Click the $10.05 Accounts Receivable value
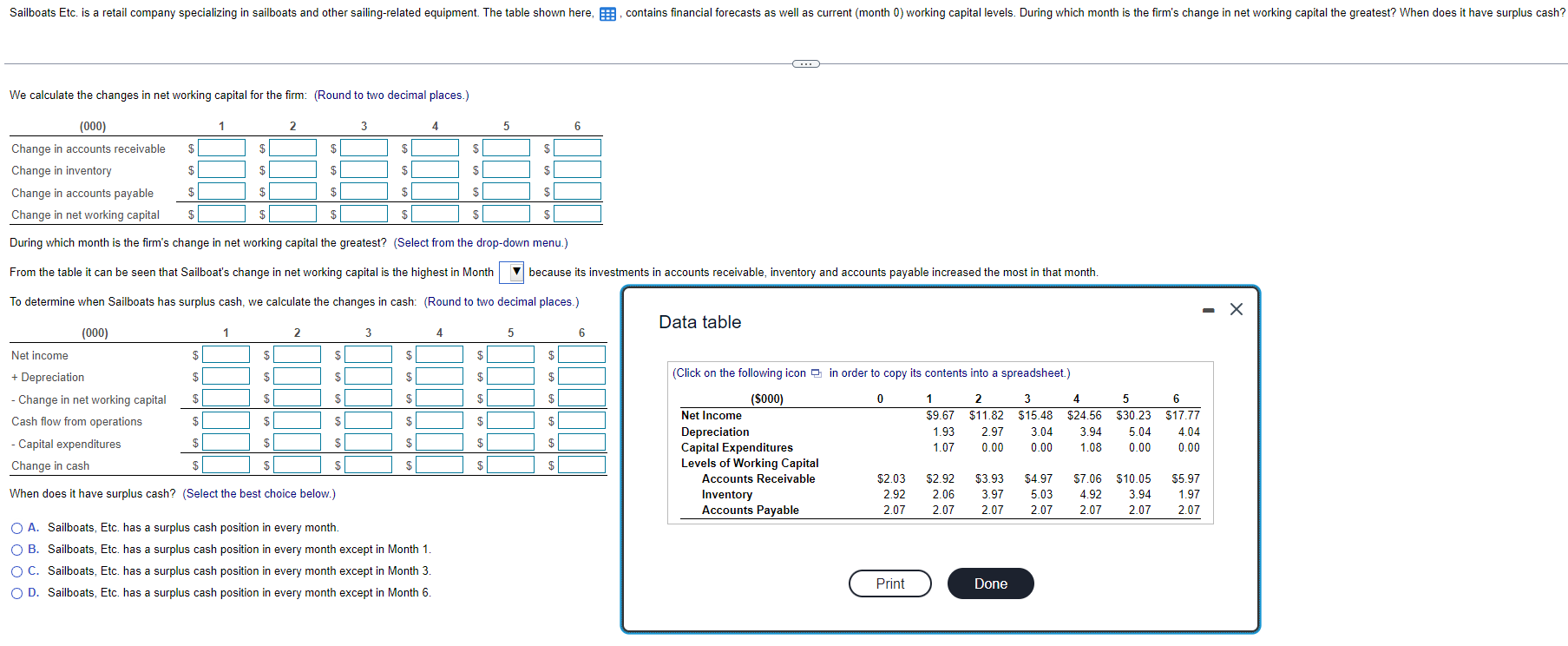This screenshot has width=1568, height=646. coord(1133,479)
